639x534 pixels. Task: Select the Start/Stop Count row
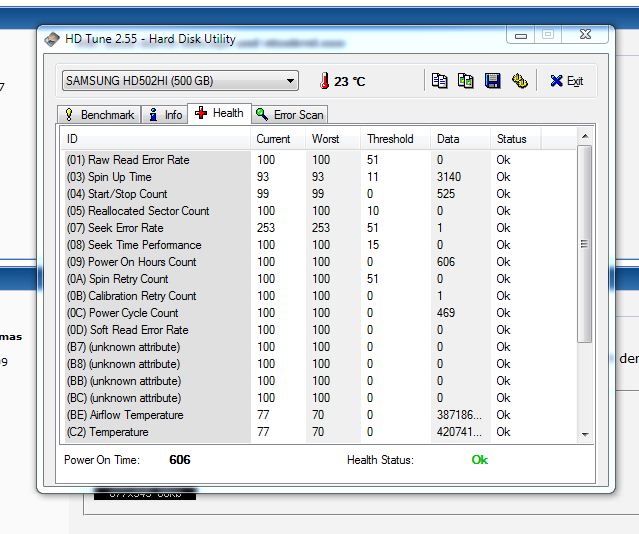click(x=320, y=194)
